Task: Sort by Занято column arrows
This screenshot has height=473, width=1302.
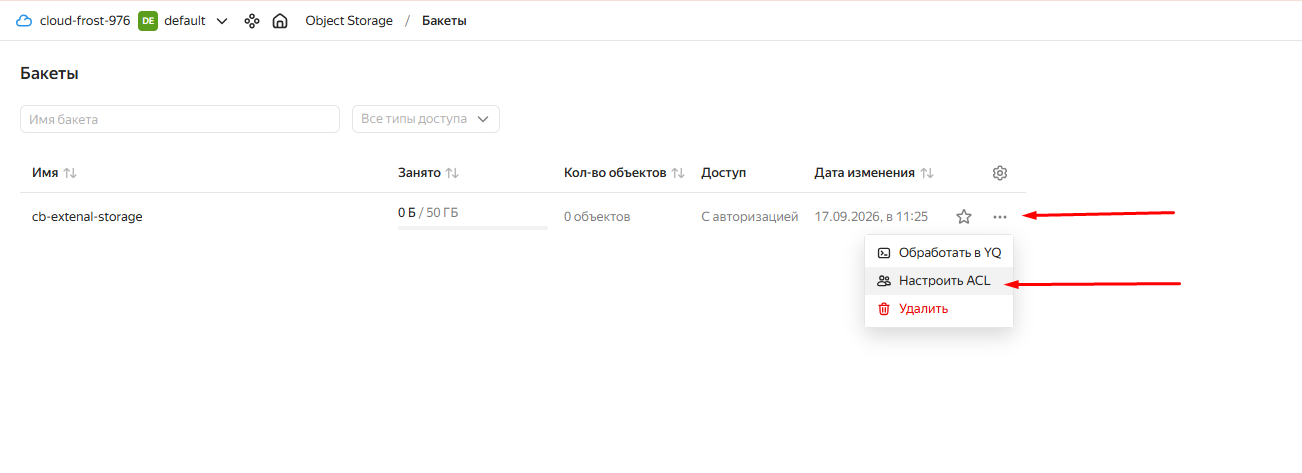Action: (x=452, y=173)
